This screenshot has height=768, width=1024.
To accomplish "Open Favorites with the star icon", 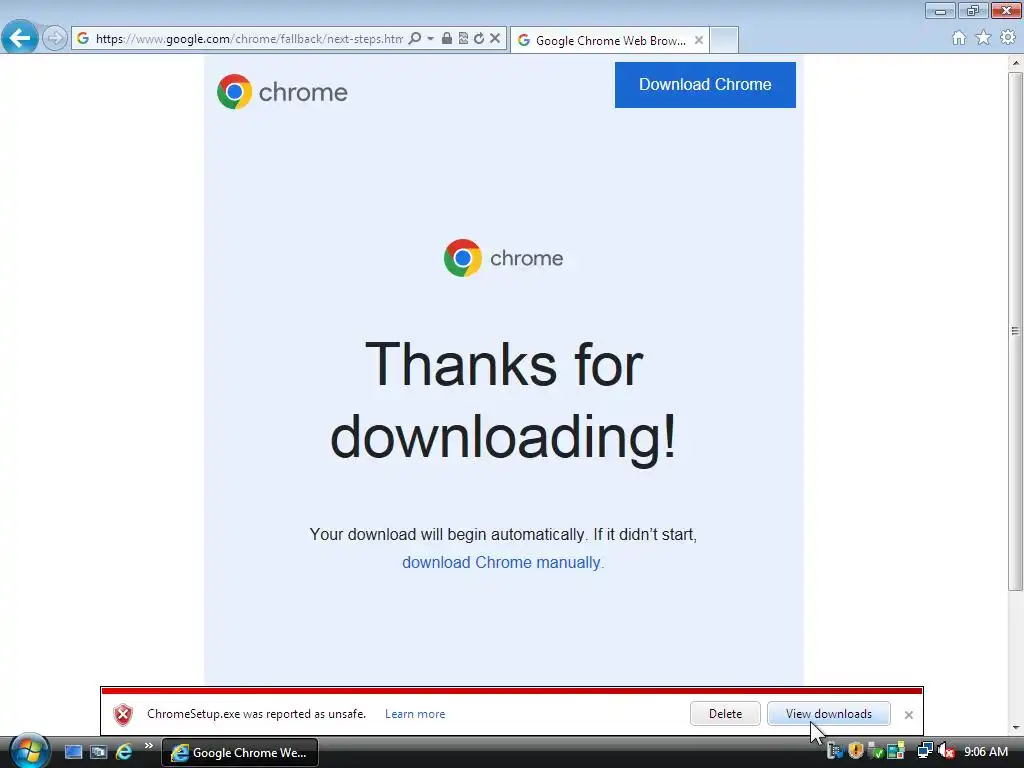I will 983,38.
